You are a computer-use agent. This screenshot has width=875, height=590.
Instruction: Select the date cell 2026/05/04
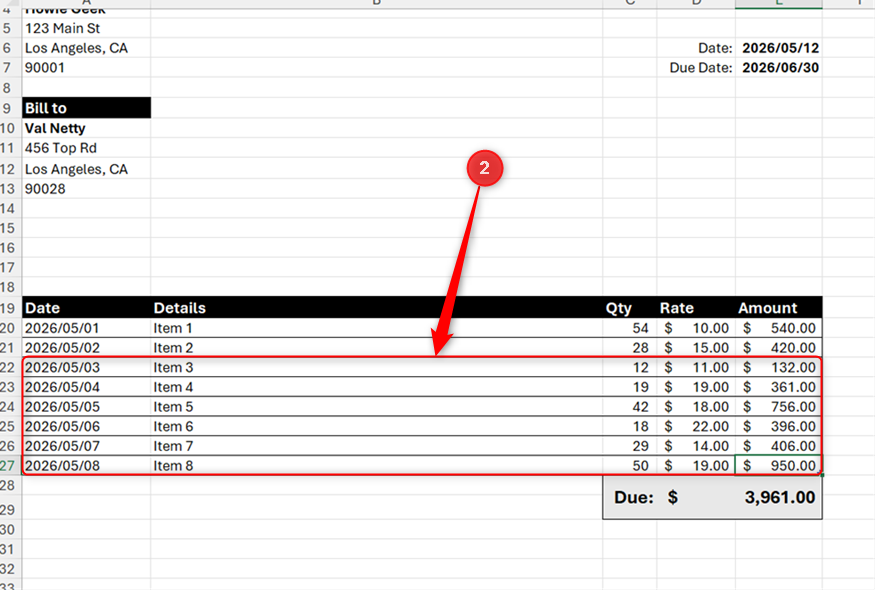[x=86, y=387]
